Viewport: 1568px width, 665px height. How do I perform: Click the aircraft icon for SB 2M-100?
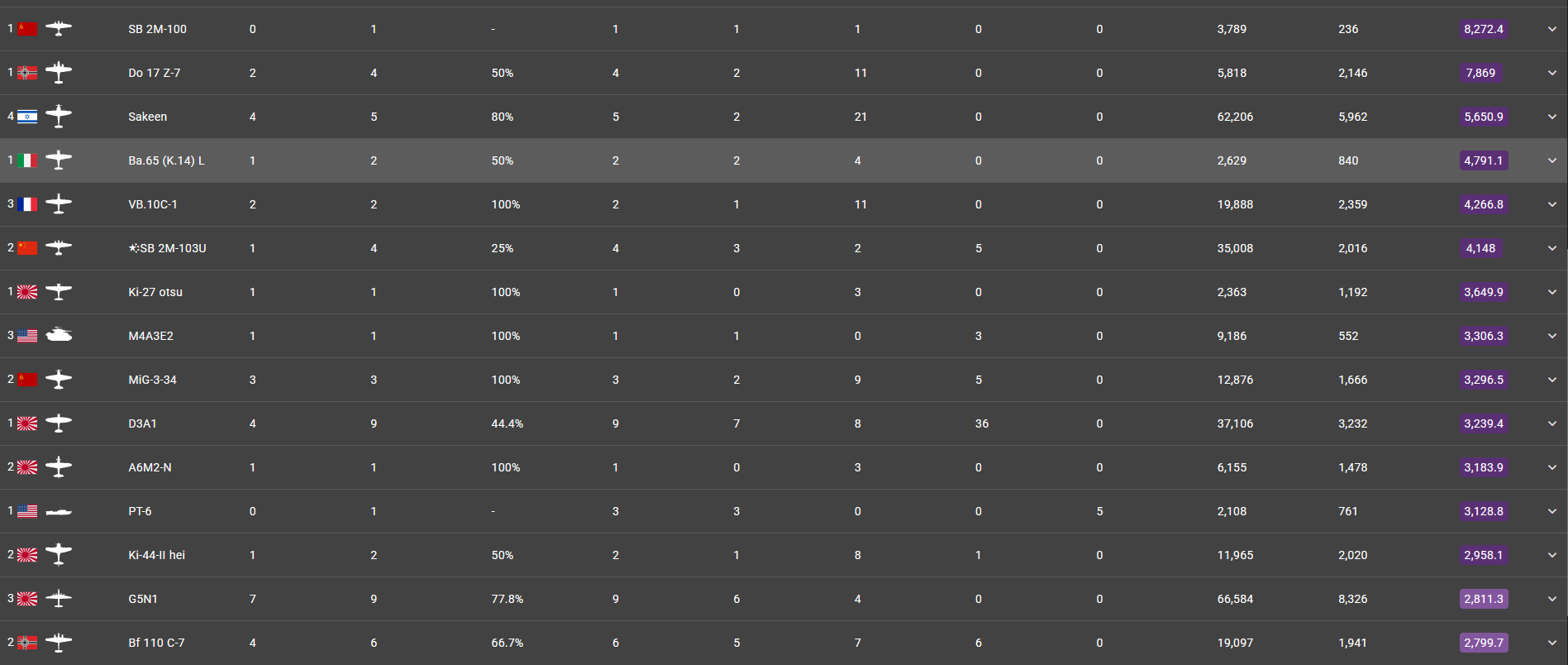[59, 29]
